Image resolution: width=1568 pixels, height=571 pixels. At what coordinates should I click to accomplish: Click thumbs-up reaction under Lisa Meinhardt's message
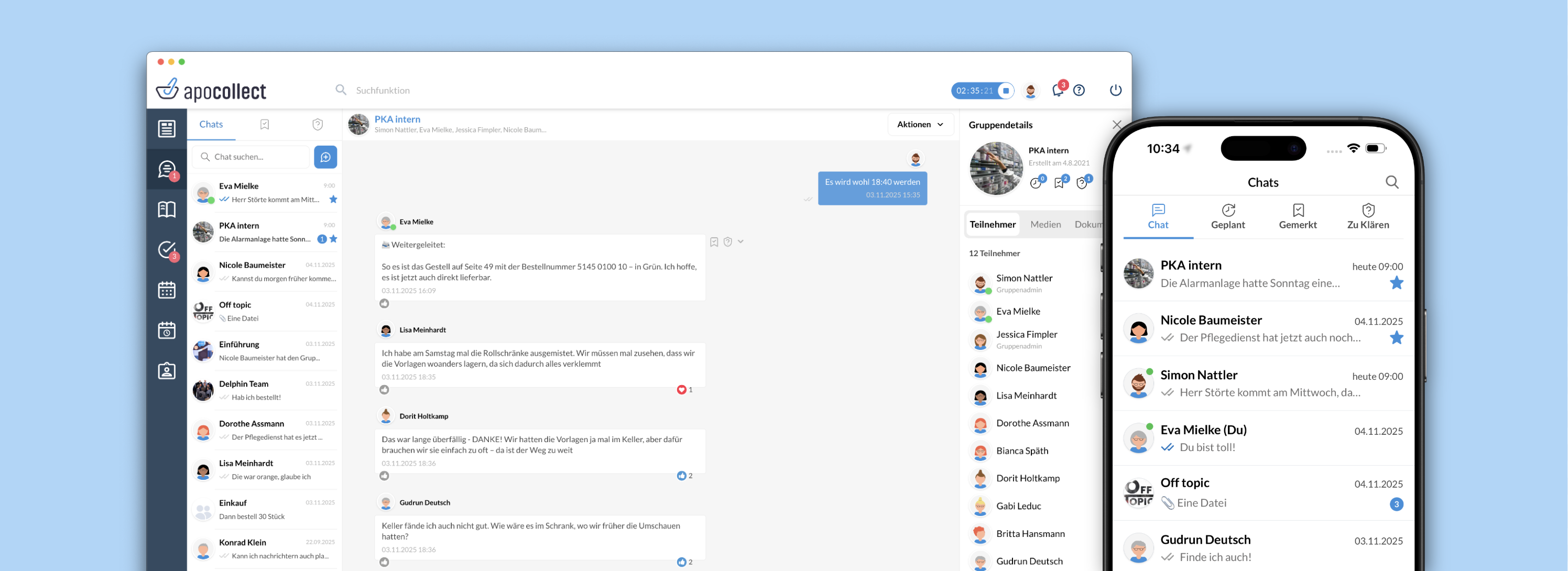[x=384, y=390]
